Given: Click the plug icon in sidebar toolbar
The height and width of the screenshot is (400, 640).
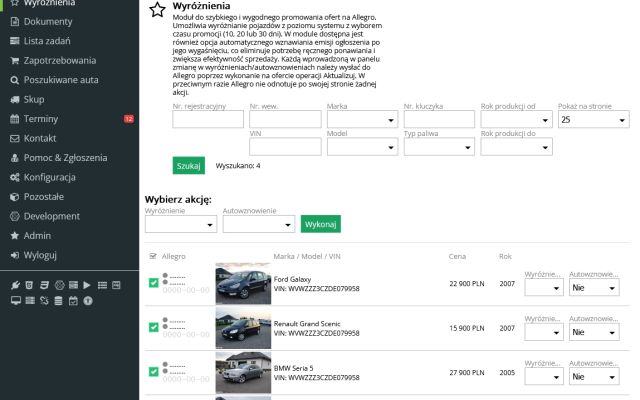Looking at the screenshot, I should click(15, 285).
